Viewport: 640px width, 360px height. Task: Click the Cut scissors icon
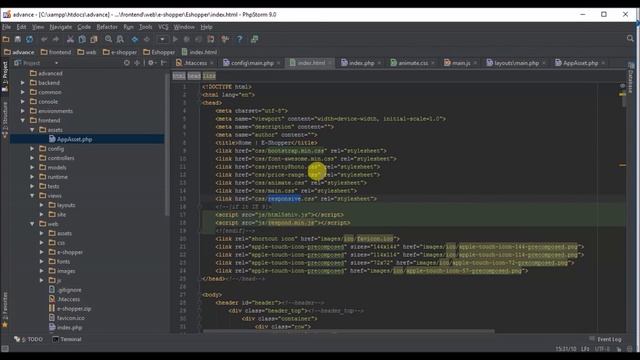point(70,39)
